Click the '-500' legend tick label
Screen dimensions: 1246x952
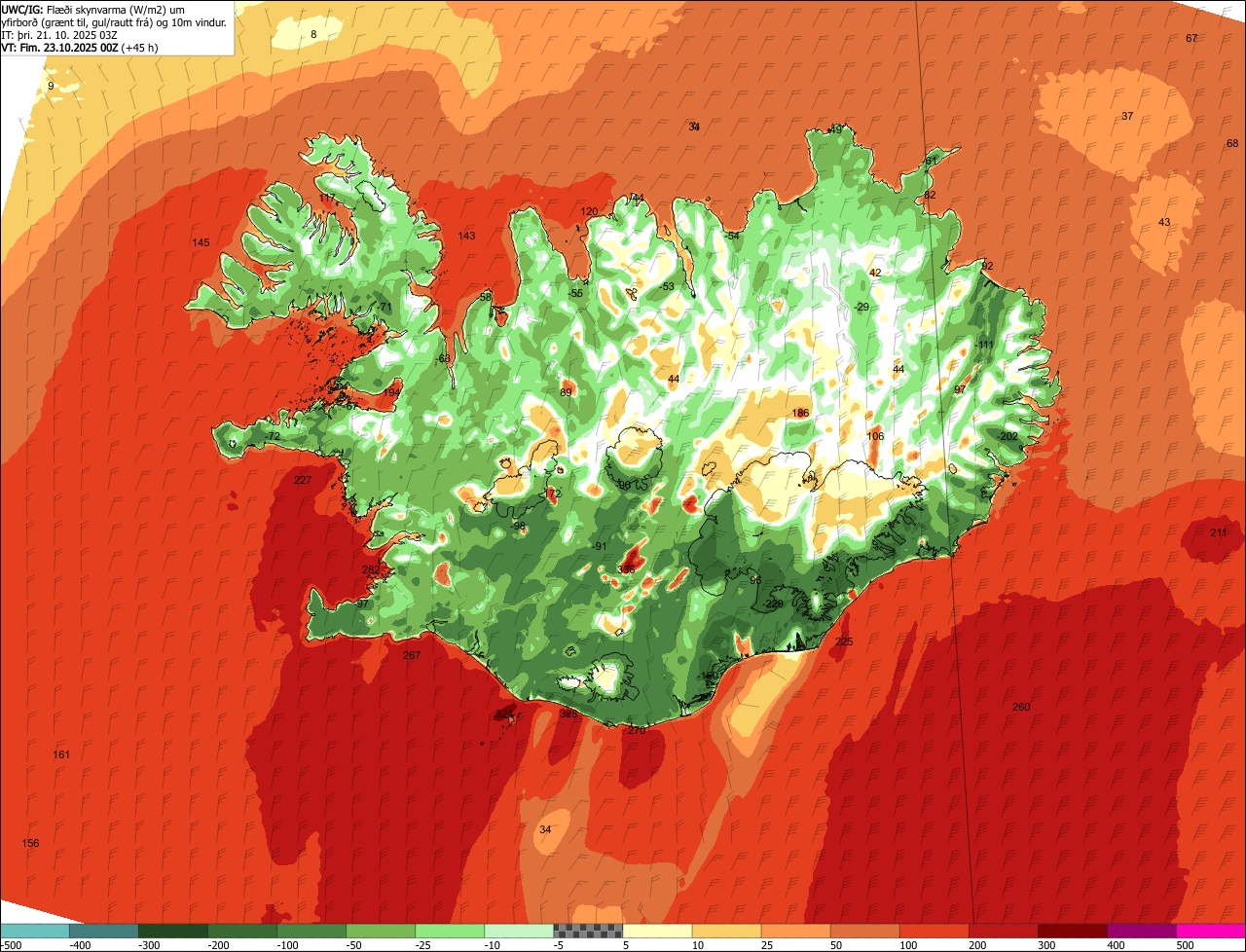pyautogui.click(x=12, y=945)
